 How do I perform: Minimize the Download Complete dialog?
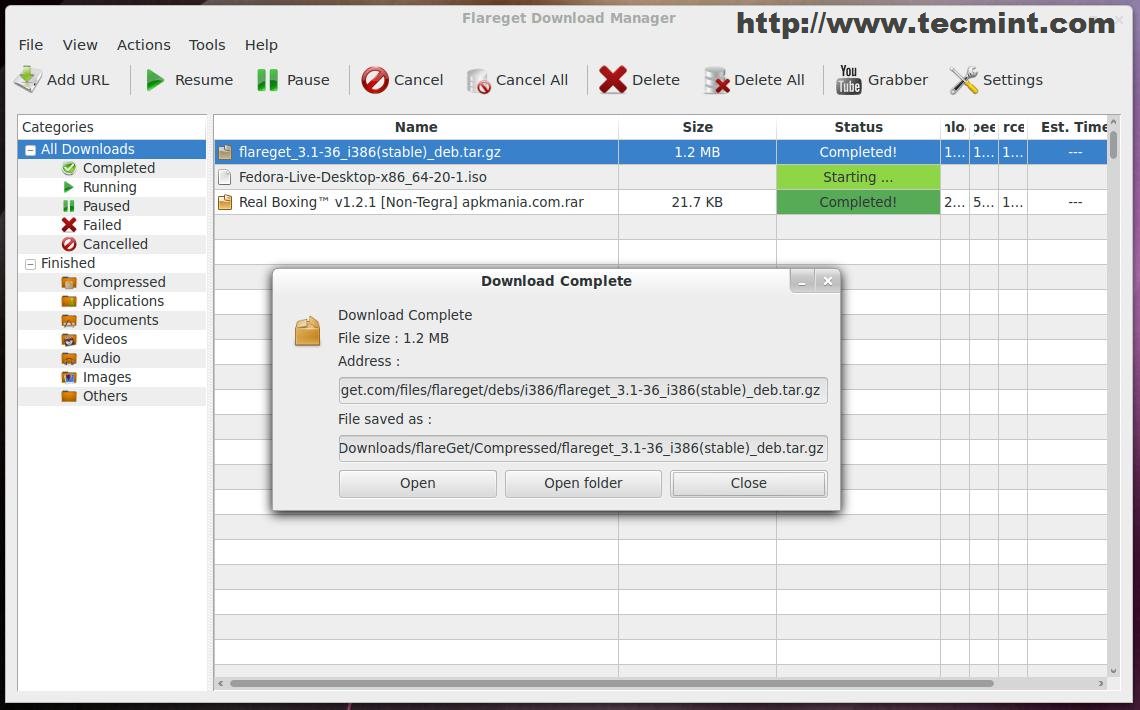pyautogui.click(x=802, y=281)
